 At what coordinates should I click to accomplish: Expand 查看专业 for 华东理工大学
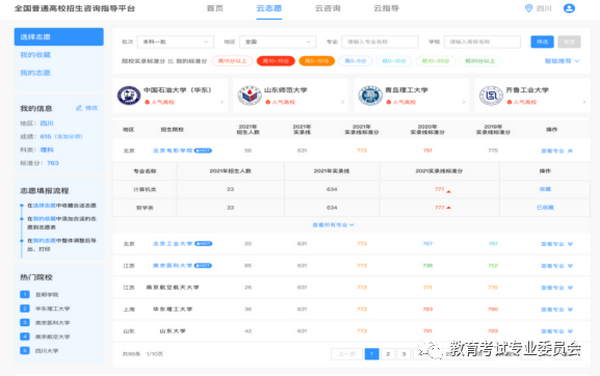tap(557, 309)
